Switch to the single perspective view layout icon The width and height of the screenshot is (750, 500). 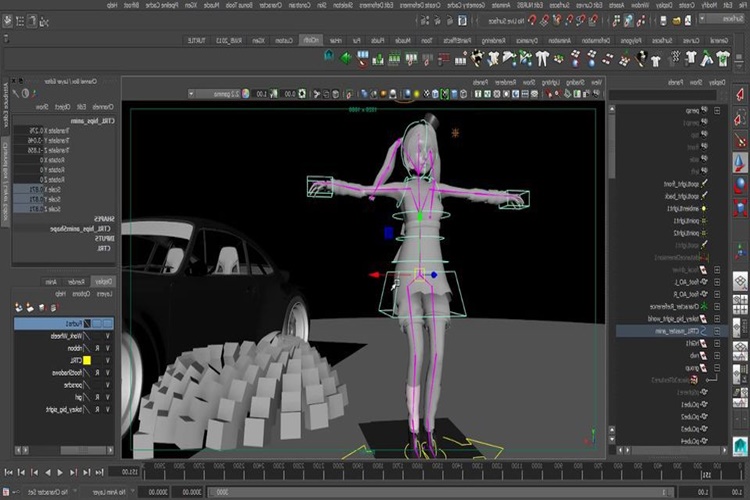point(740,281)
